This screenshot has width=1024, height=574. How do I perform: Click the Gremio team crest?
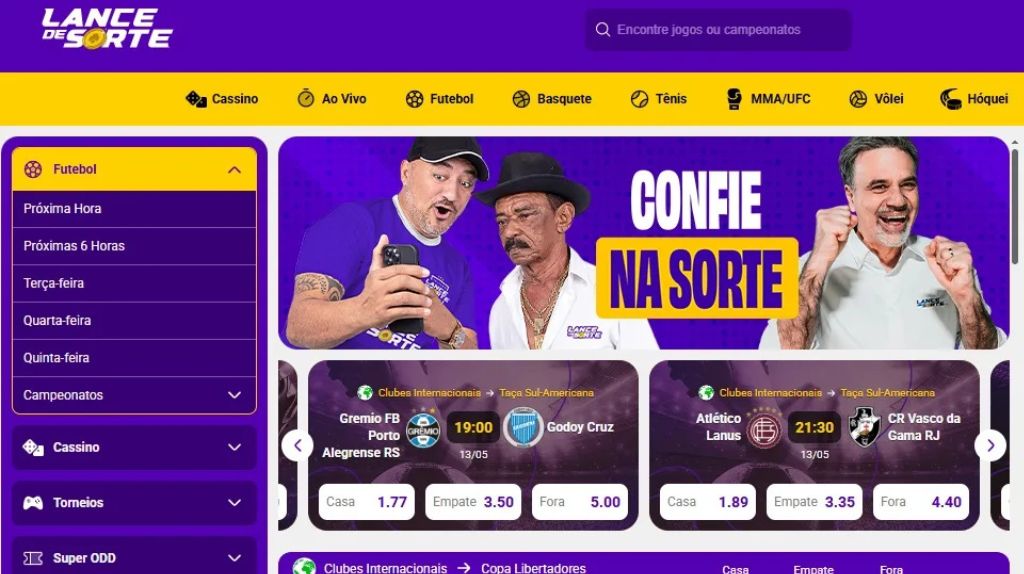(x=423, y=430)
